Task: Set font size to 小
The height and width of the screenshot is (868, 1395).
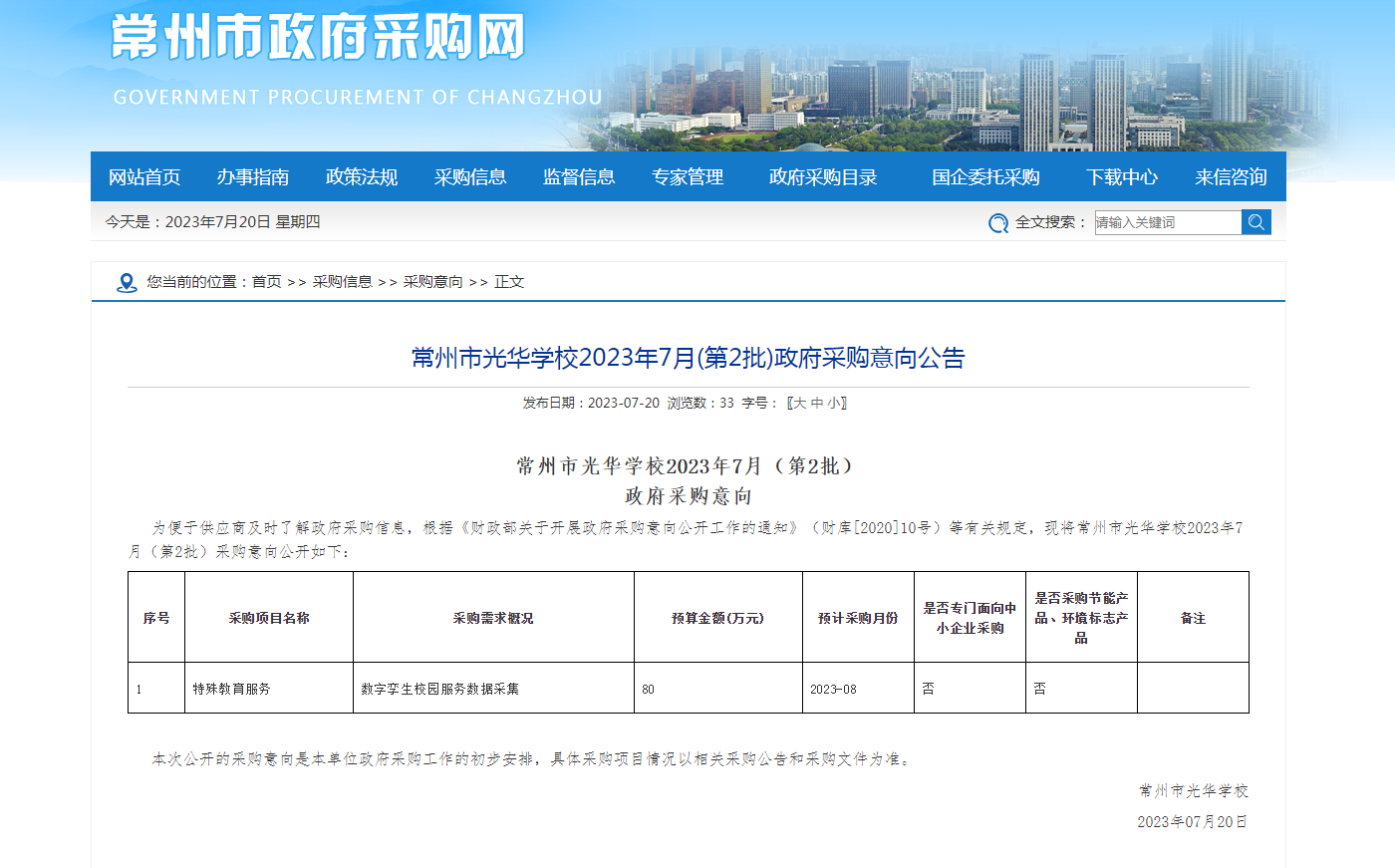Action: 834,404
